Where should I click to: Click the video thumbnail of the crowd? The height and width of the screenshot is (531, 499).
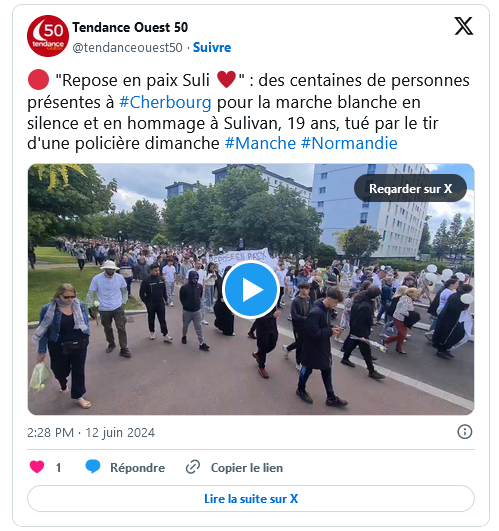tap(251, 290)
